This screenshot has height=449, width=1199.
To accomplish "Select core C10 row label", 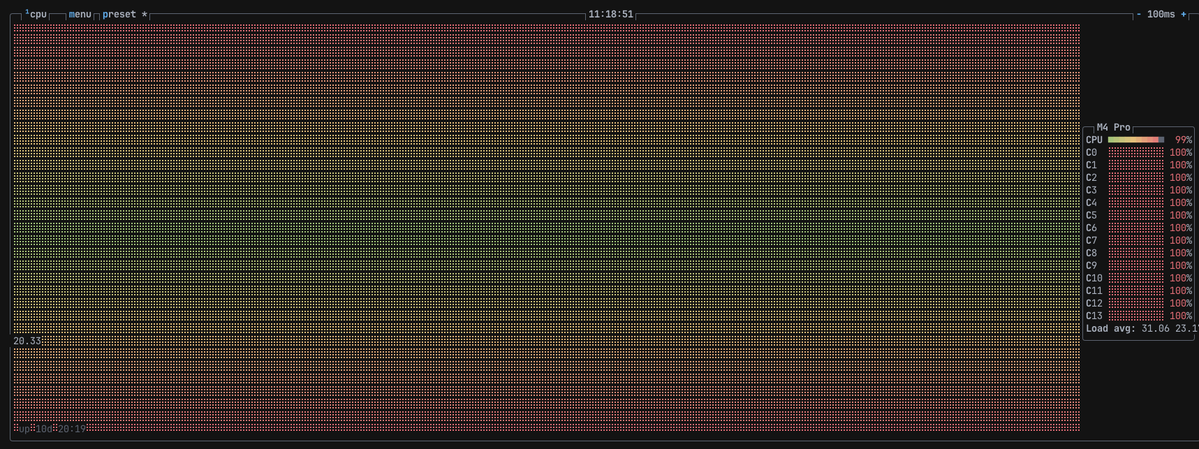I will click(1094, 278).
